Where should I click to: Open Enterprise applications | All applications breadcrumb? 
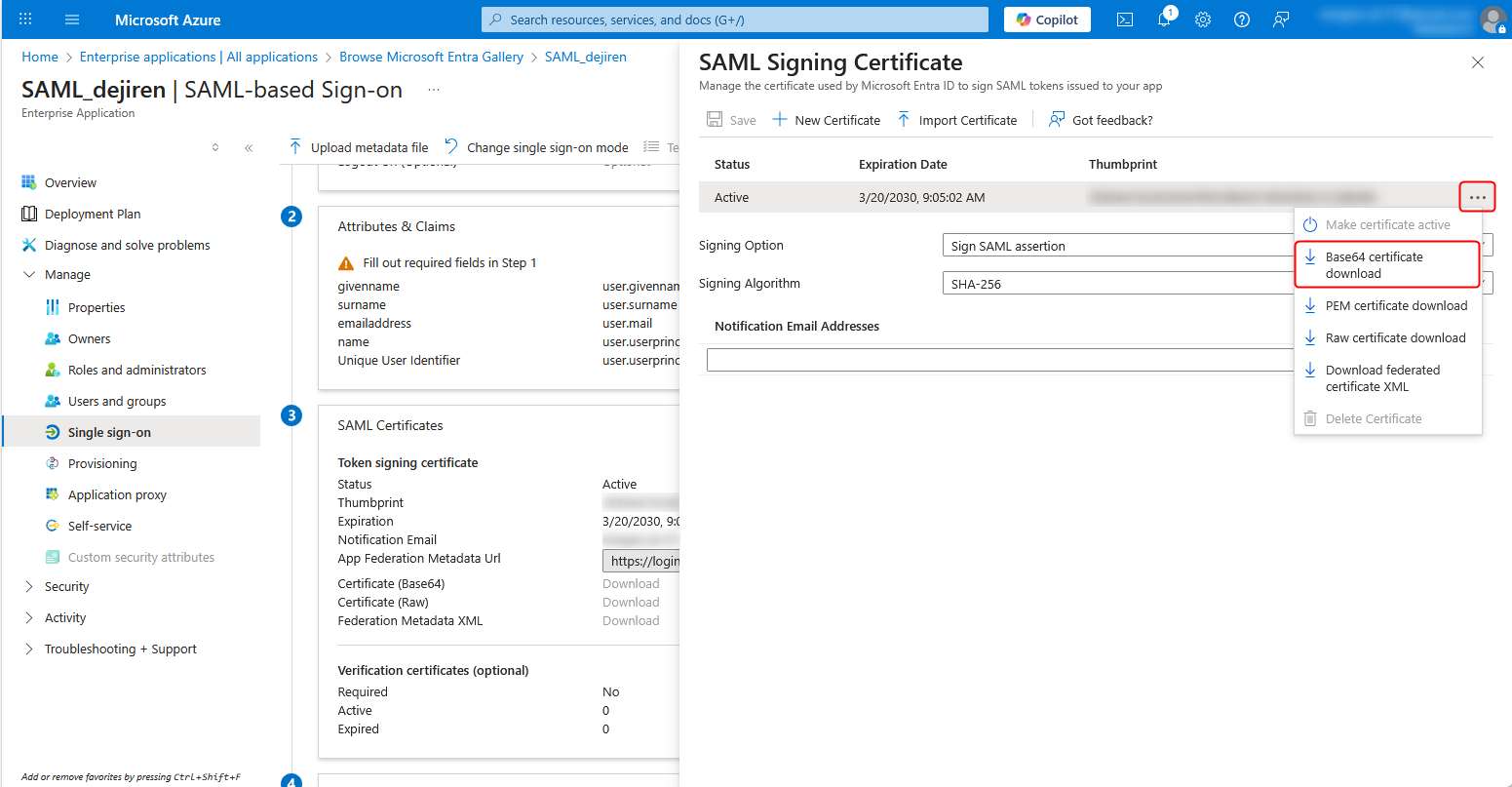pyautogui.click(x=199, y=57)
